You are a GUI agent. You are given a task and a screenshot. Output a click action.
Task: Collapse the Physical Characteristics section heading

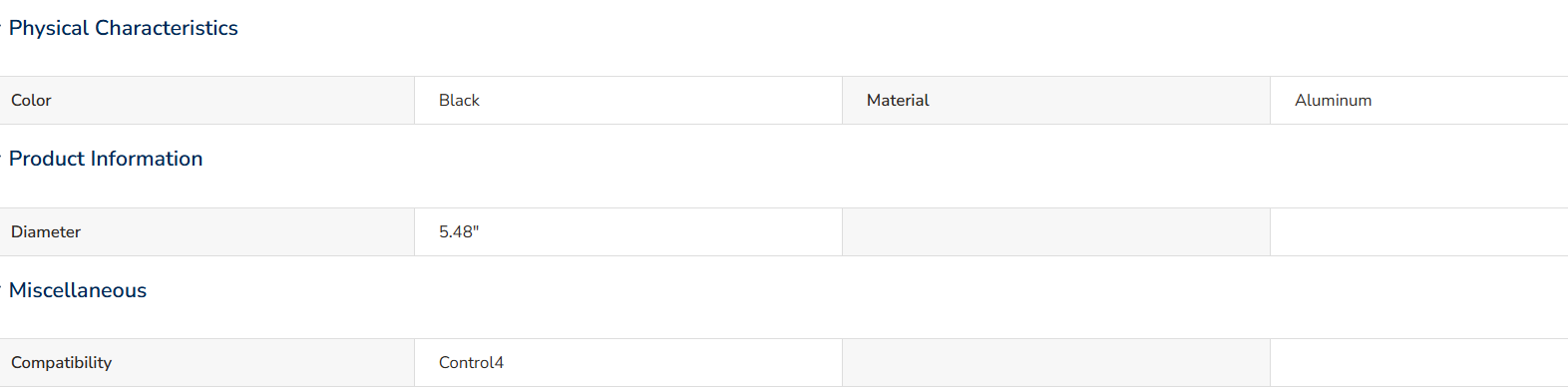(123, 28)
